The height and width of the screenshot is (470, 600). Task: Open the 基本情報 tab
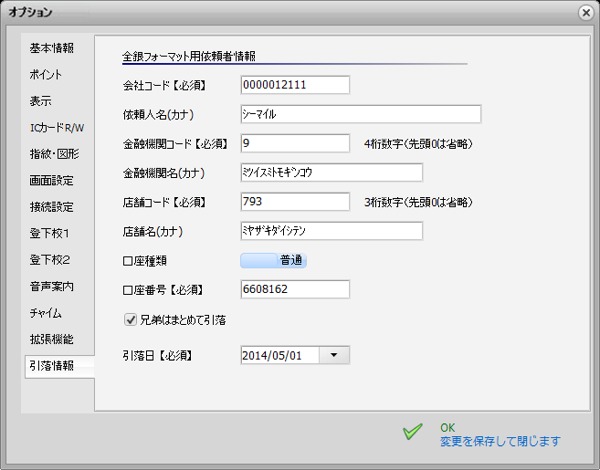click(52, 48)
